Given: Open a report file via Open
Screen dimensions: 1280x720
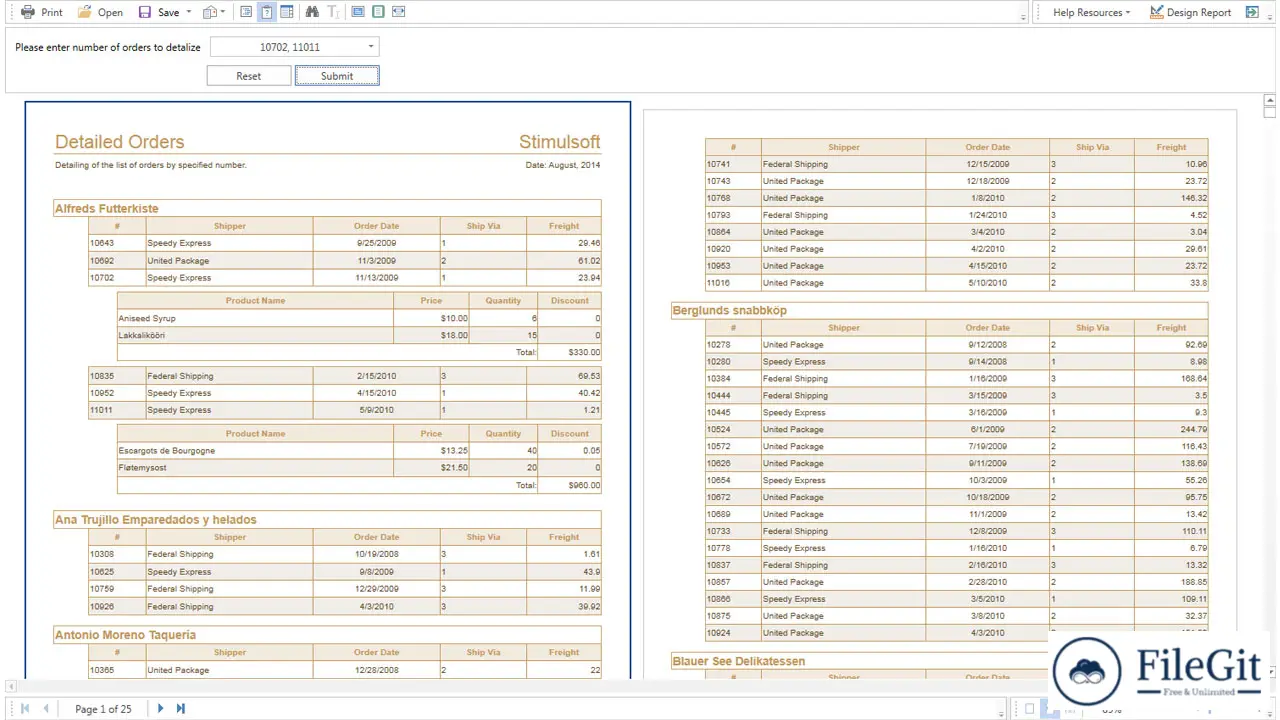Looking at the screenshot, I should (100, 12).
